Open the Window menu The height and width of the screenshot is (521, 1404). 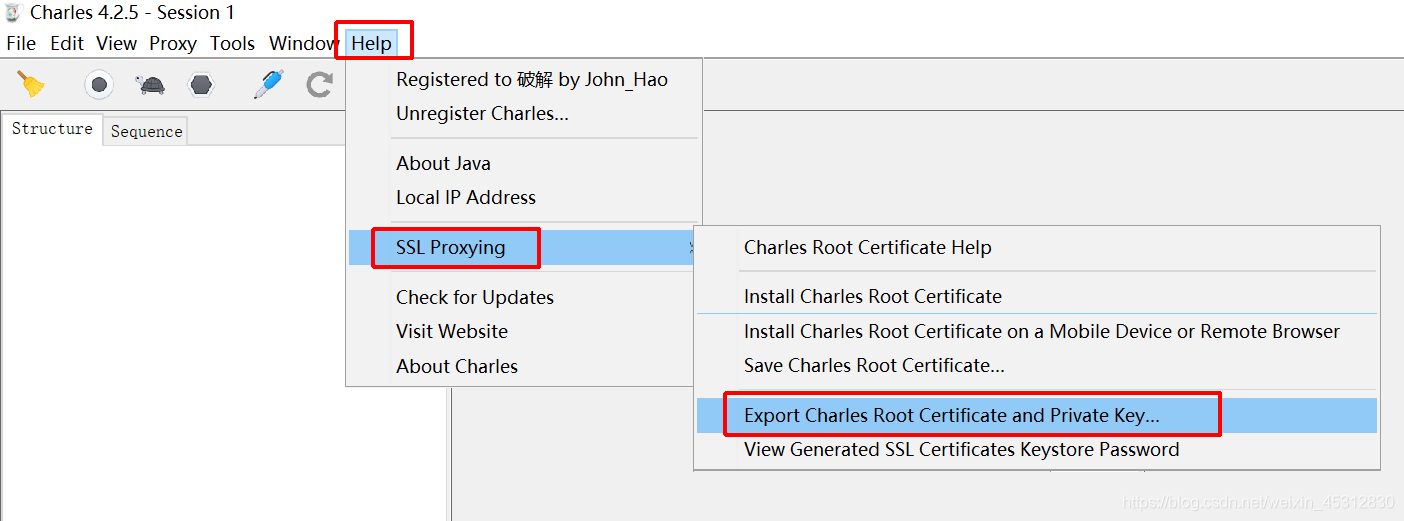coord(304,43)
